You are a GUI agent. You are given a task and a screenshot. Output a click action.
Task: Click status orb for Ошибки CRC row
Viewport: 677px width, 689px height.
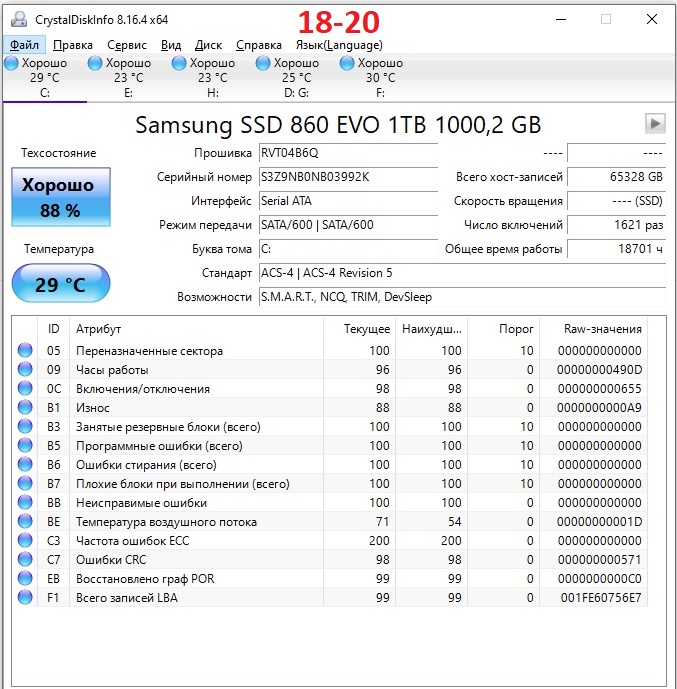point(25,559)
